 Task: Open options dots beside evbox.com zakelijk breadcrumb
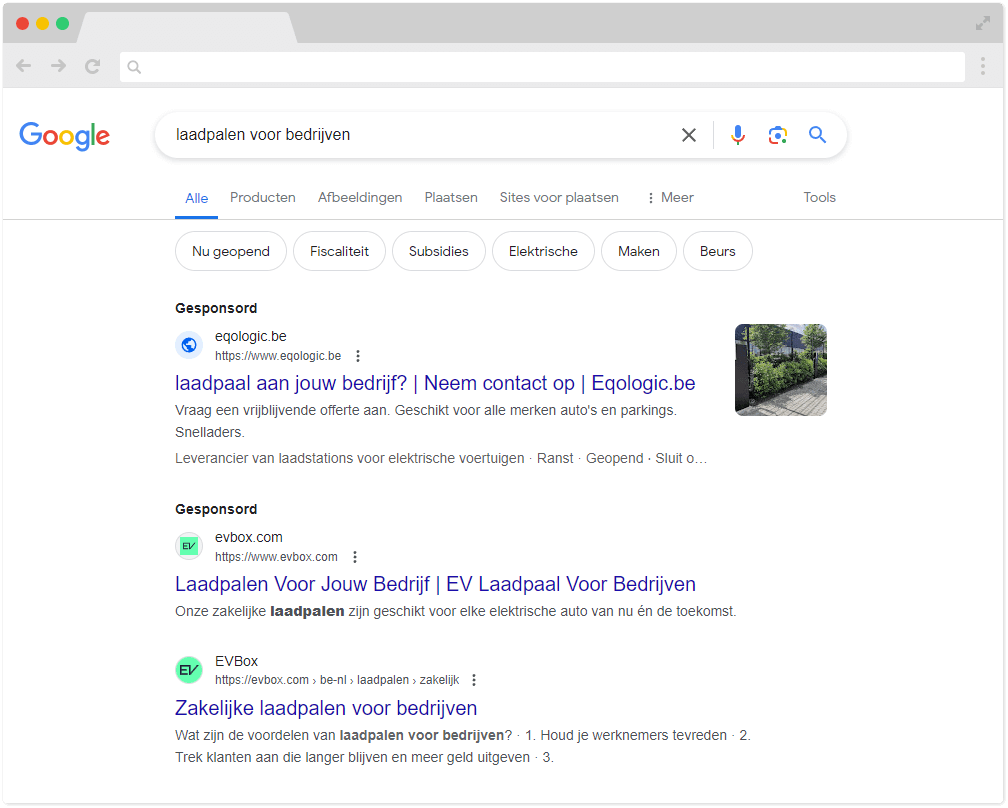click(x=474, y=680)
